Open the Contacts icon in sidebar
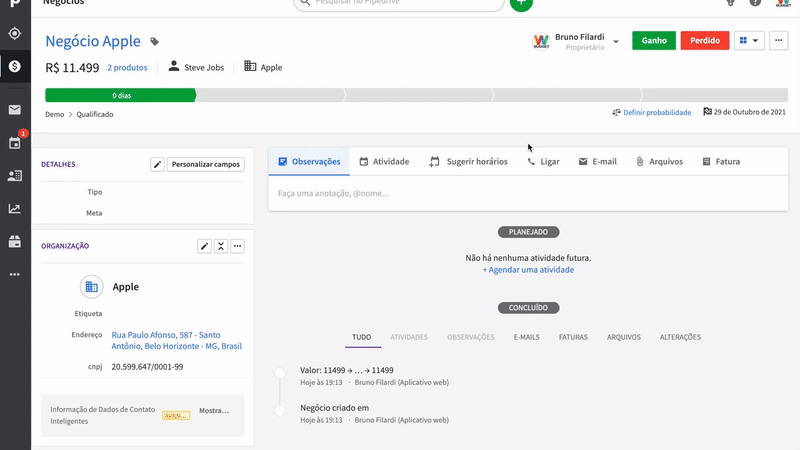The width and height of the screenshot is (800, 450). click(15, 176)
